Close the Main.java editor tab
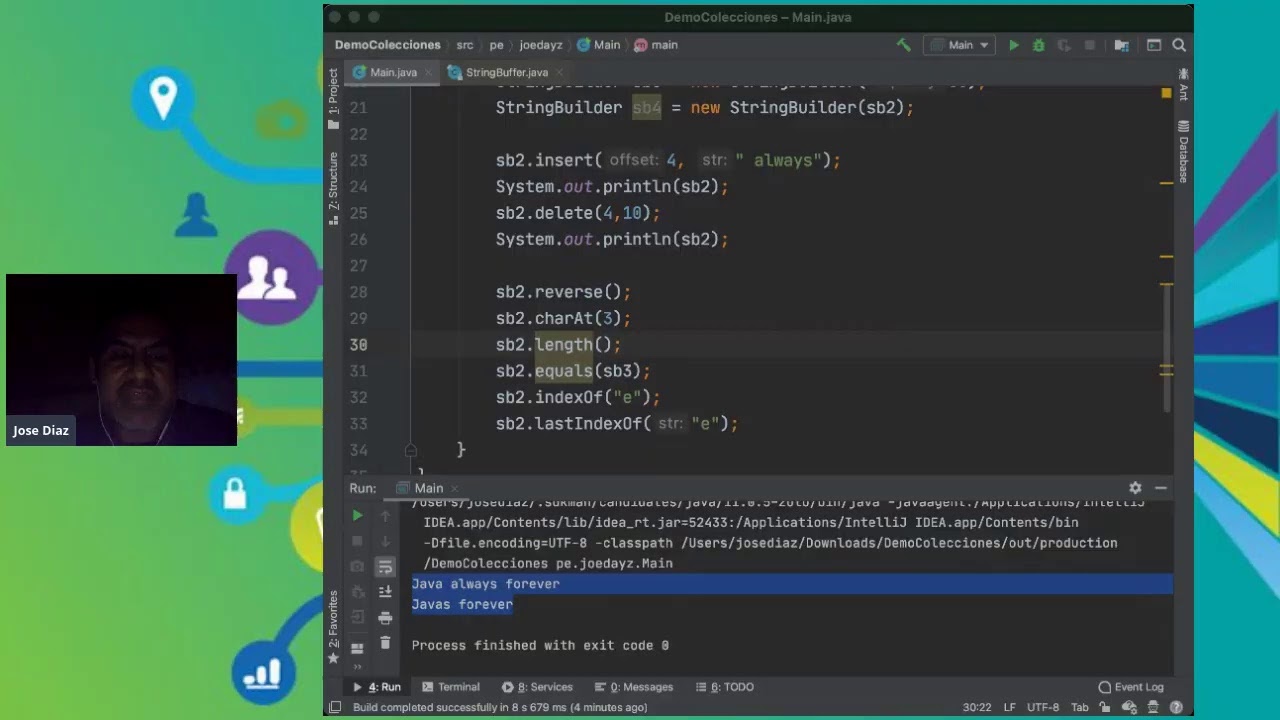The image size is (1280, 720). (428, 72)
